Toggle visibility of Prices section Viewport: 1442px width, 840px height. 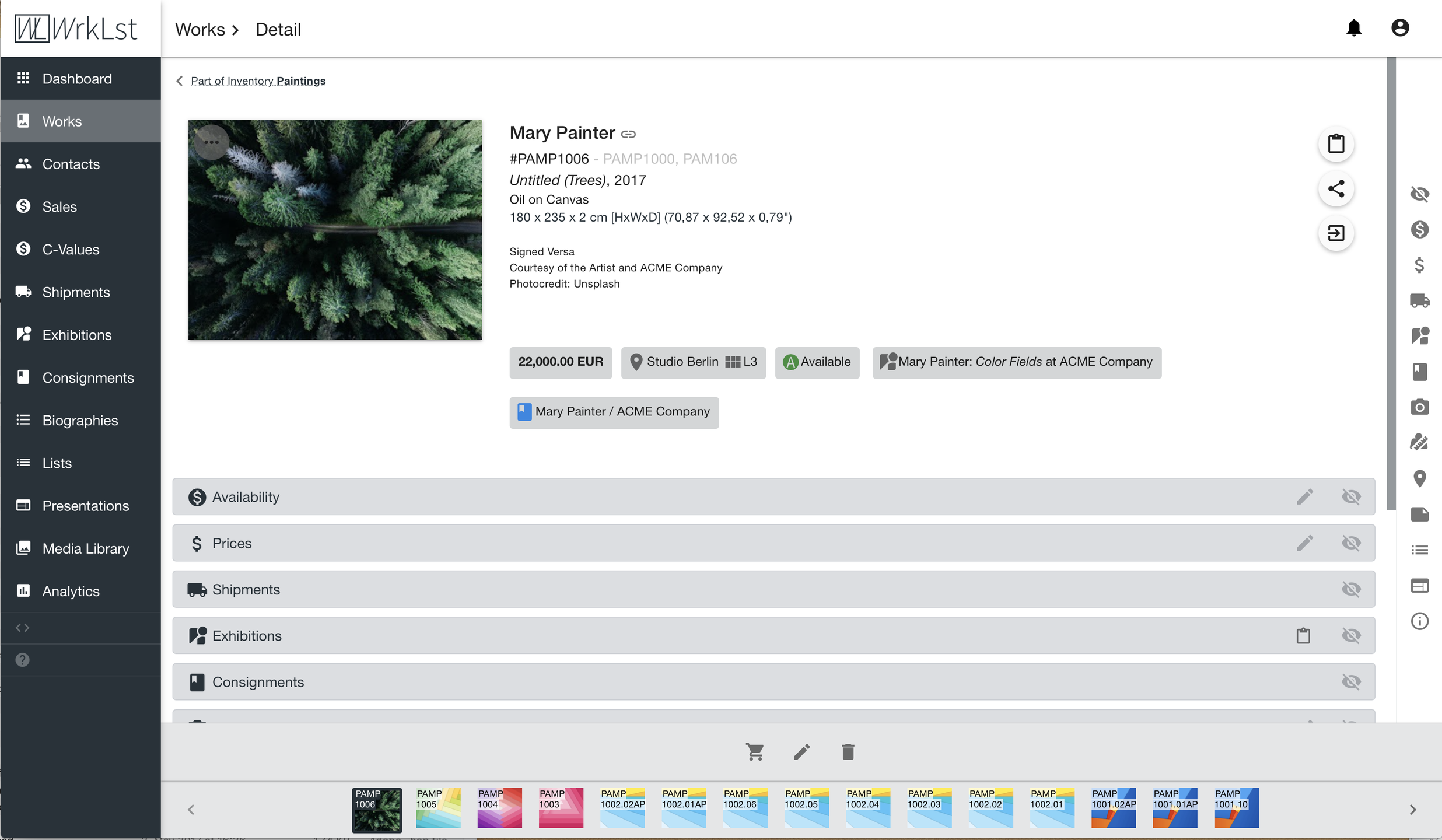1351,543
